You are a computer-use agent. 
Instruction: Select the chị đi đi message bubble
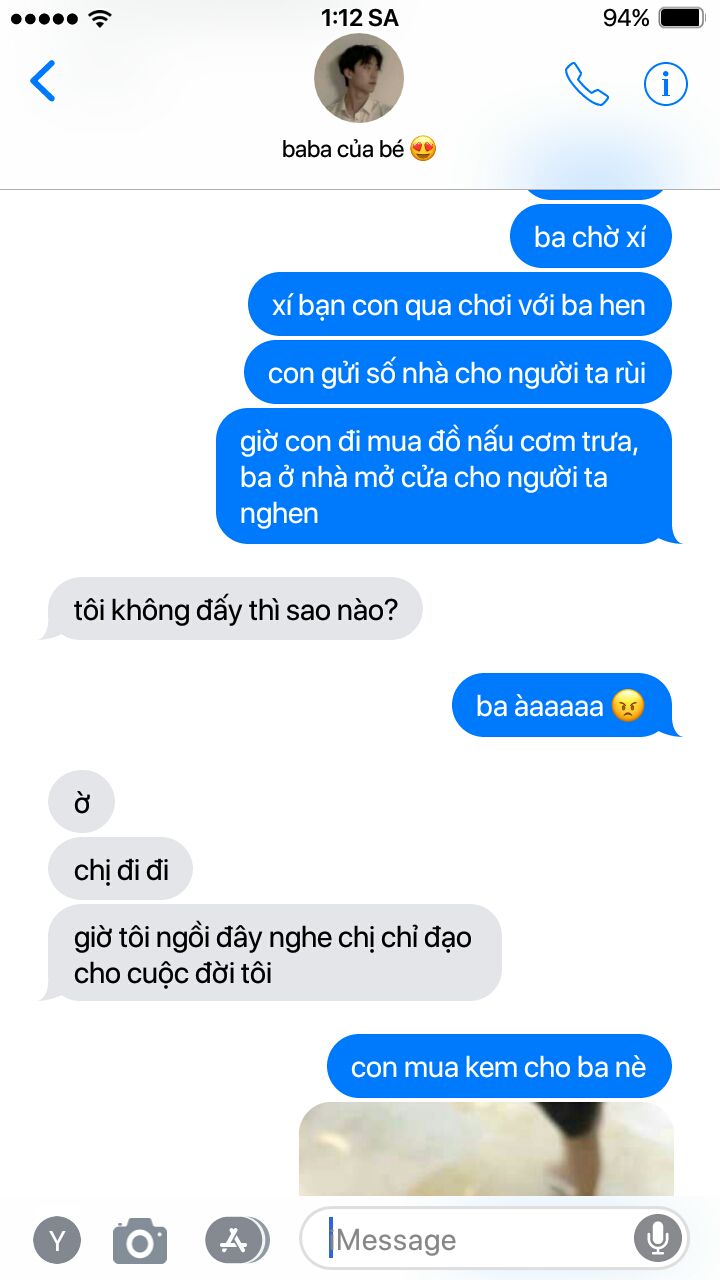point(121,869)
